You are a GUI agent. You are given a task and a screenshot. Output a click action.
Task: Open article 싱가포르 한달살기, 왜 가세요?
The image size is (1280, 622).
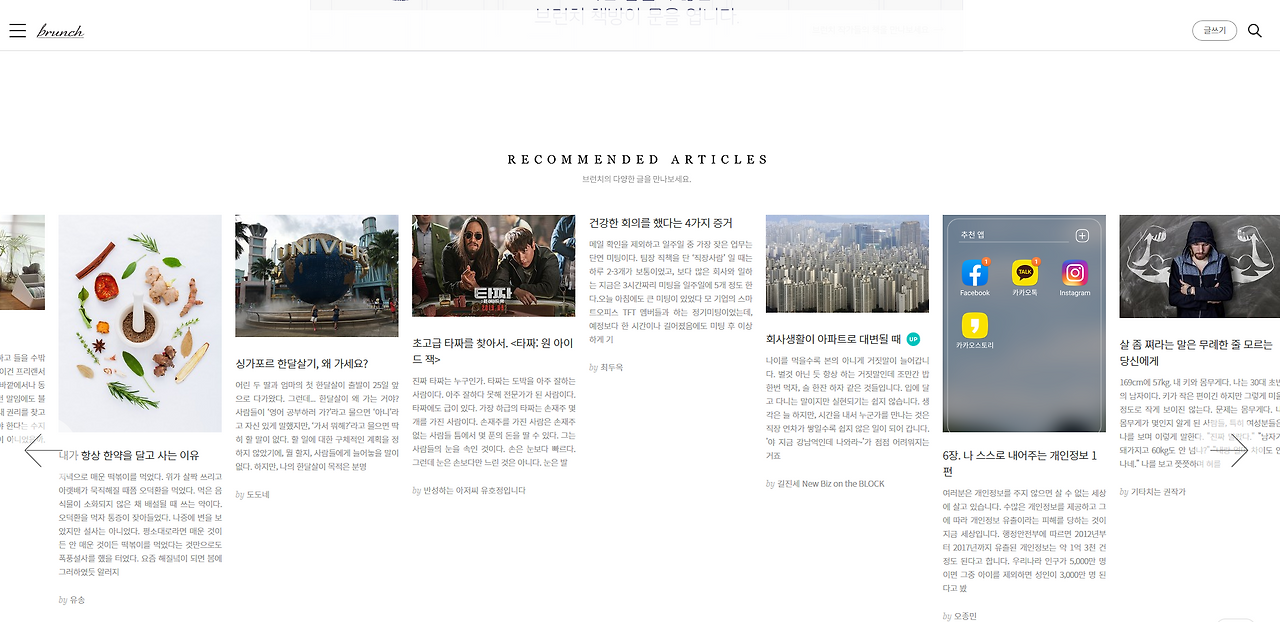pyautogui.click(x=302, y=364)
